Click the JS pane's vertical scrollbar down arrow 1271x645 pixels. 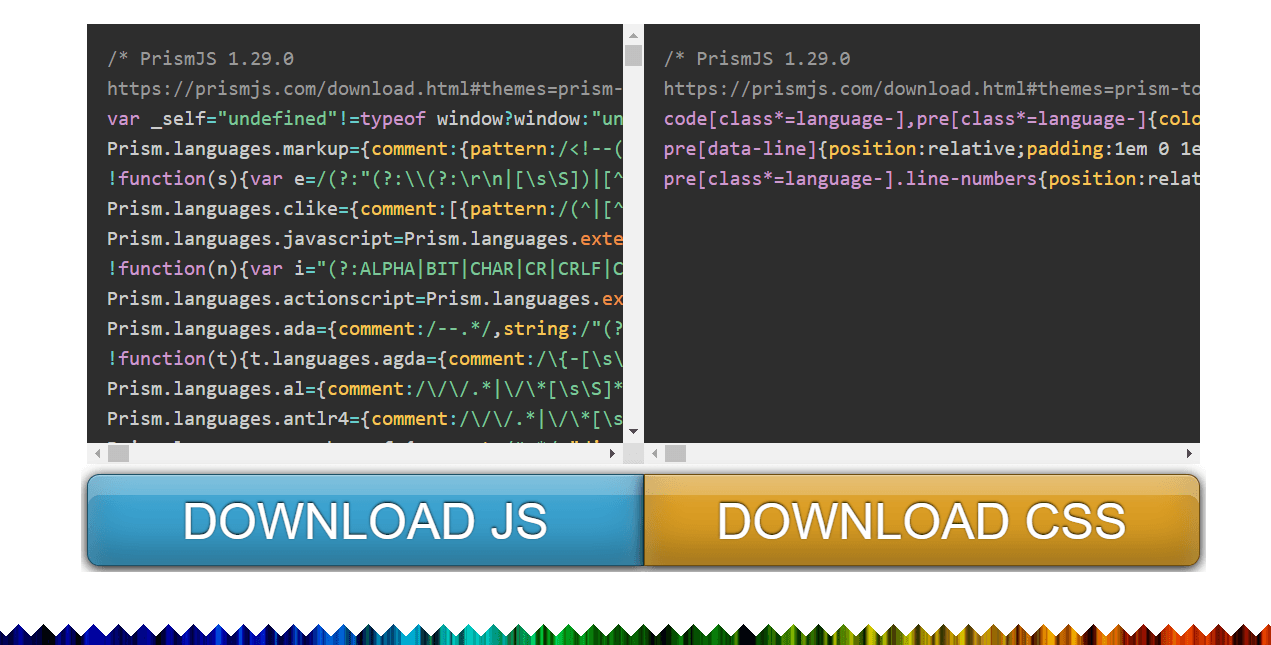633,432
